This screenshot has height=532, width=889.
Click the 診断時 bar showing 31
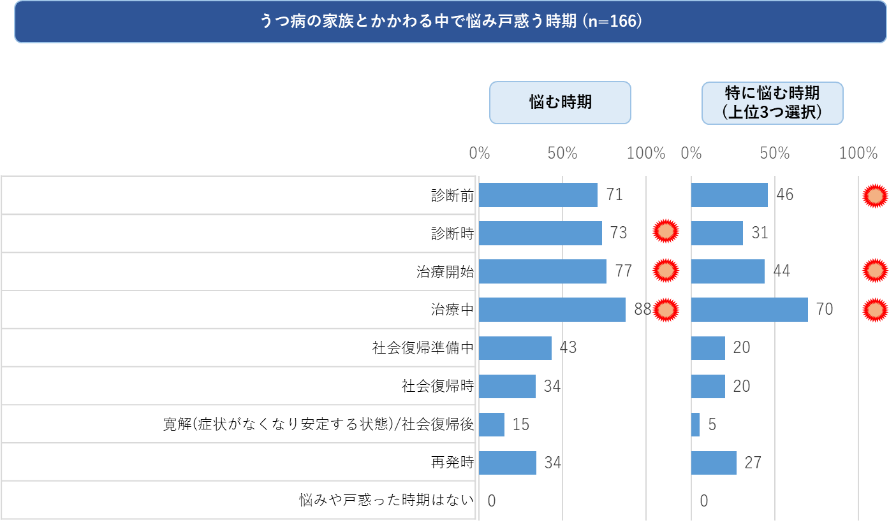coord(717,233)
